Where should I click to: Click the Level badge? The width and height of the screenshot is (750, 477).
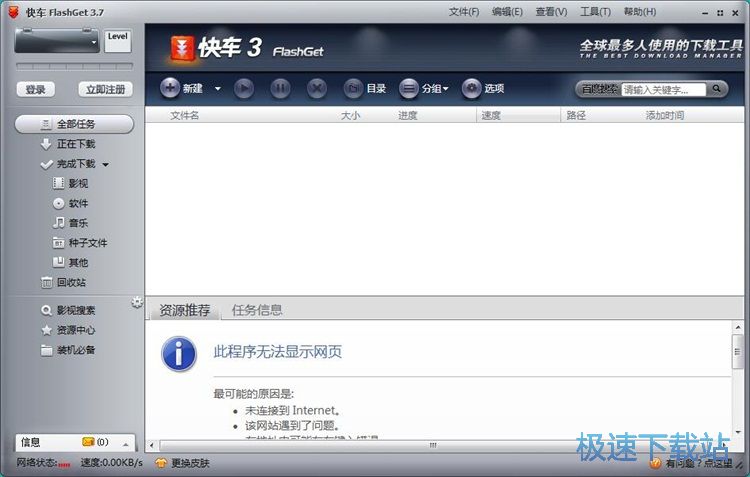[x=118, y=41]
